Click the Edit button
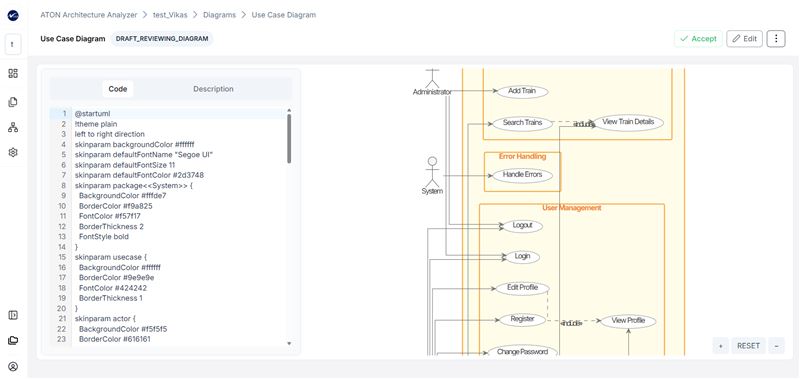This screenshot has width=800, height=379. click(x=744, y=39)
